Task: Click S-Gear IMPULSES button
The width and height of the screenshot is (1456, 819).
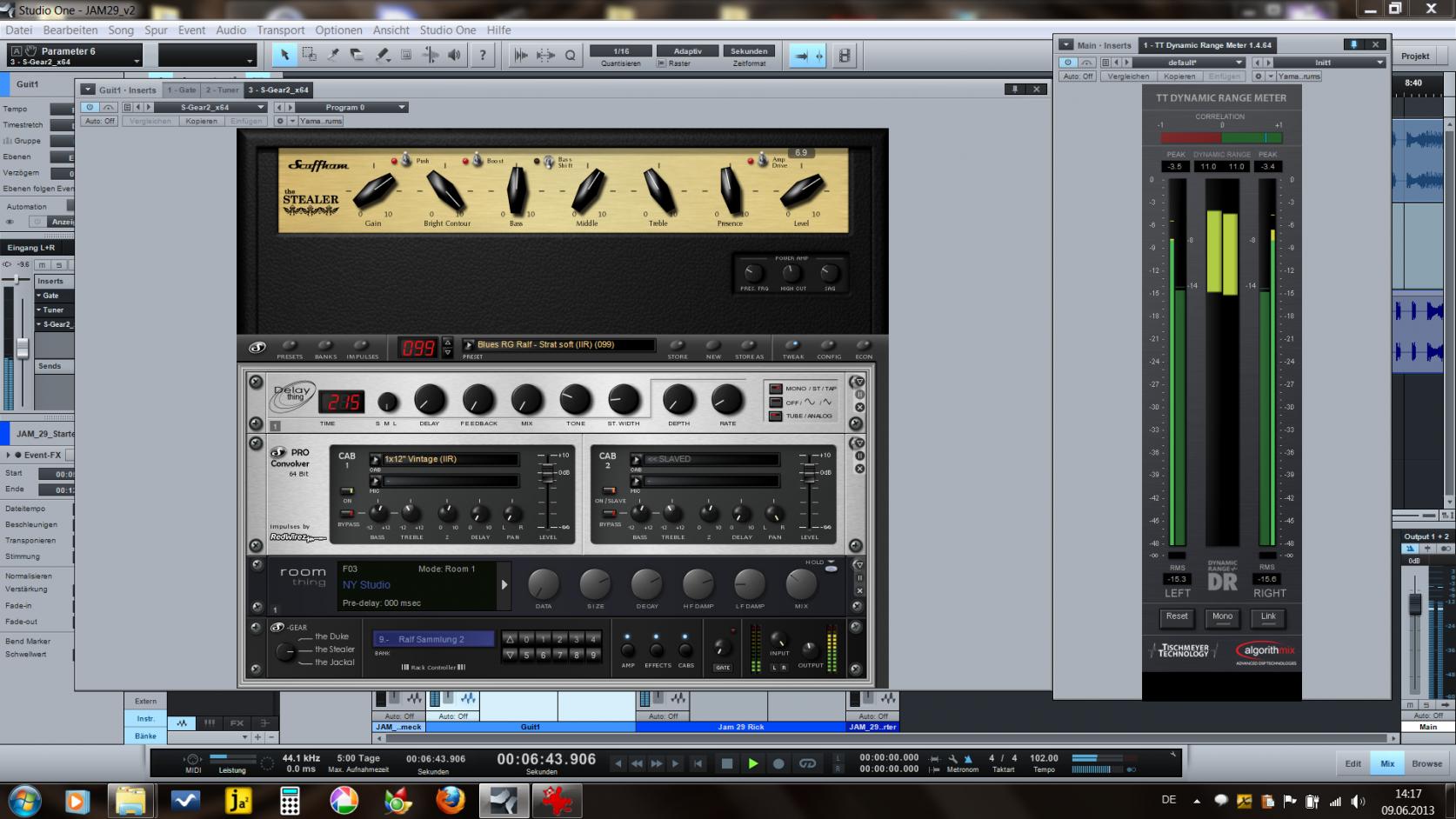Action: click(x=362, y=345)
